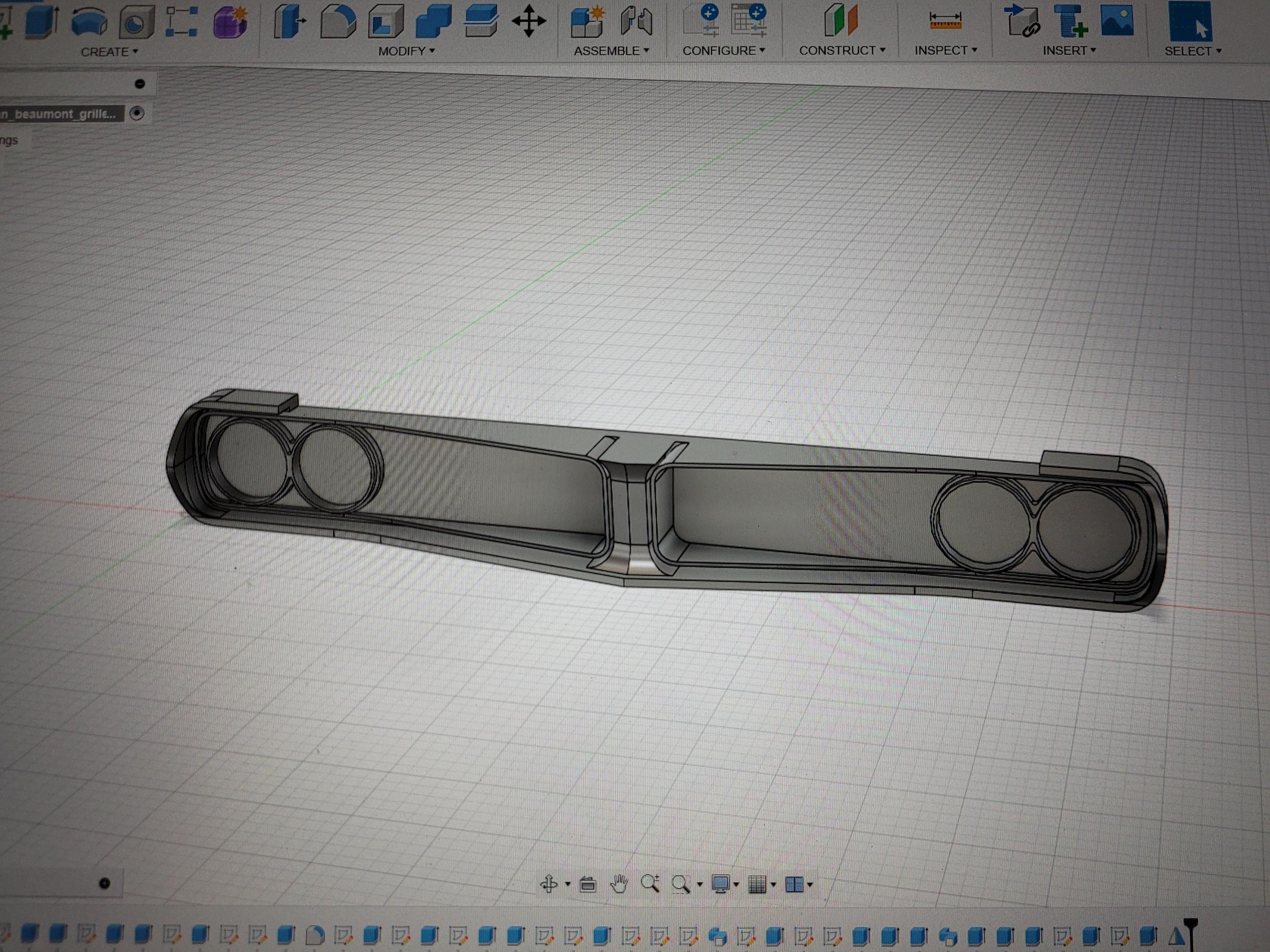Image resolution: width=1270 pixels, height=952 pixels.
Task: Open the Display Settings dropdown arrow
Action: tap(736, 885)
